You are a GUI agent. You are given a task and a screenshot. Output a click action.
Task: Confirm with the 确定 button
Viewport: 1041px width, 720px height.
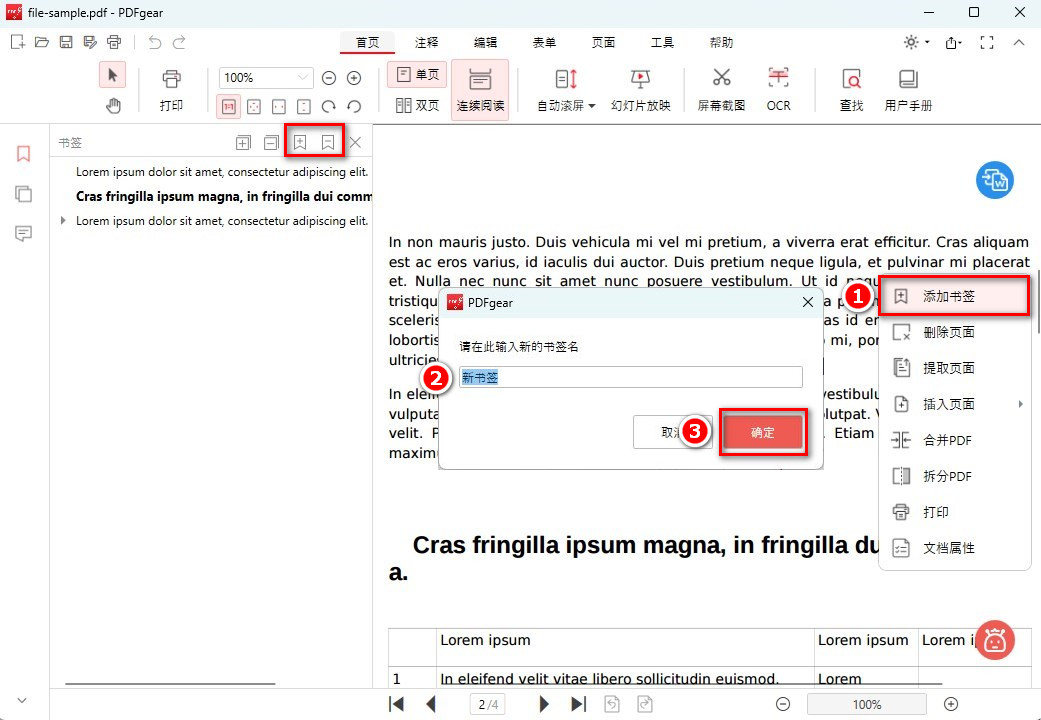(x=762, y=432)
